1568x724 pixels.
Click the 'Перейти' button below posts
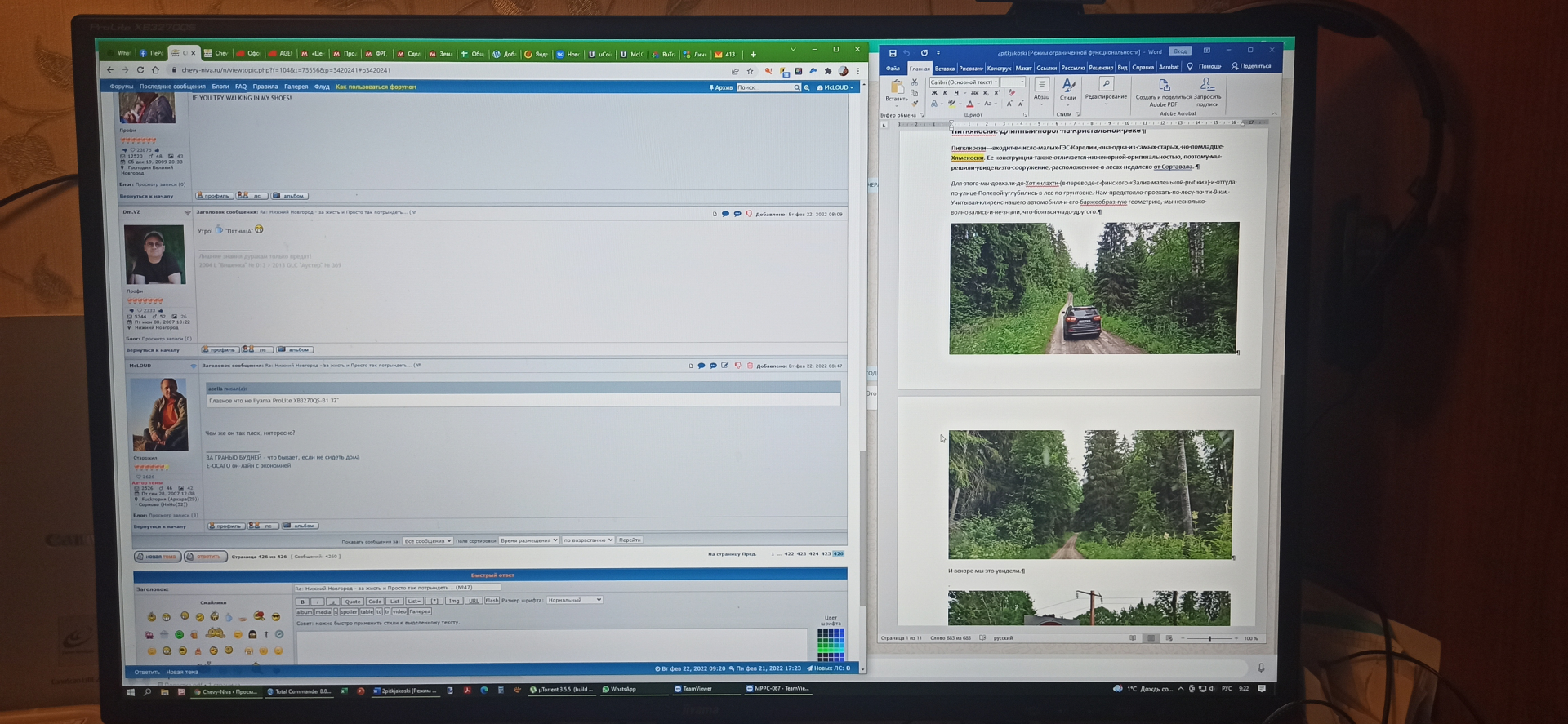(x=630, y=540)
